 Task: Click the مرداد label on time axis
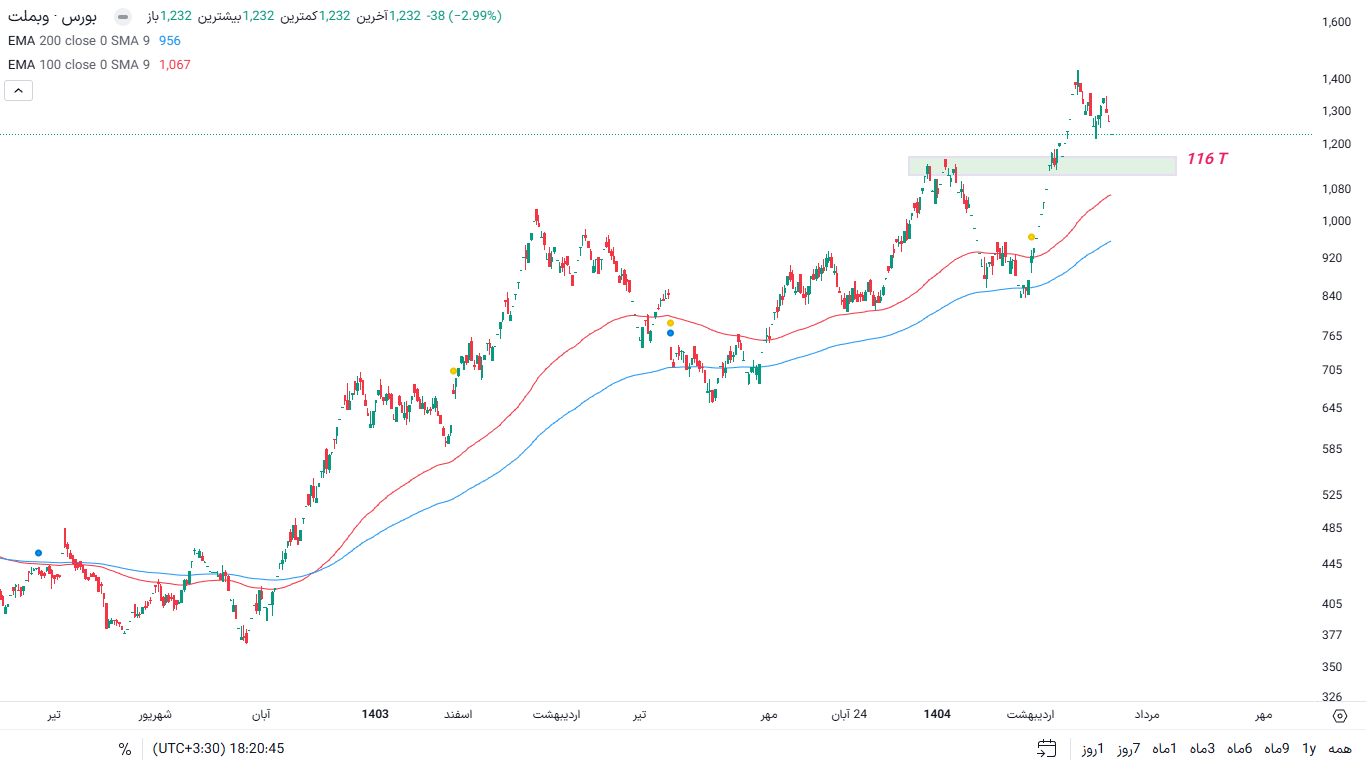pyautogui.click(x=1146, y=715)
